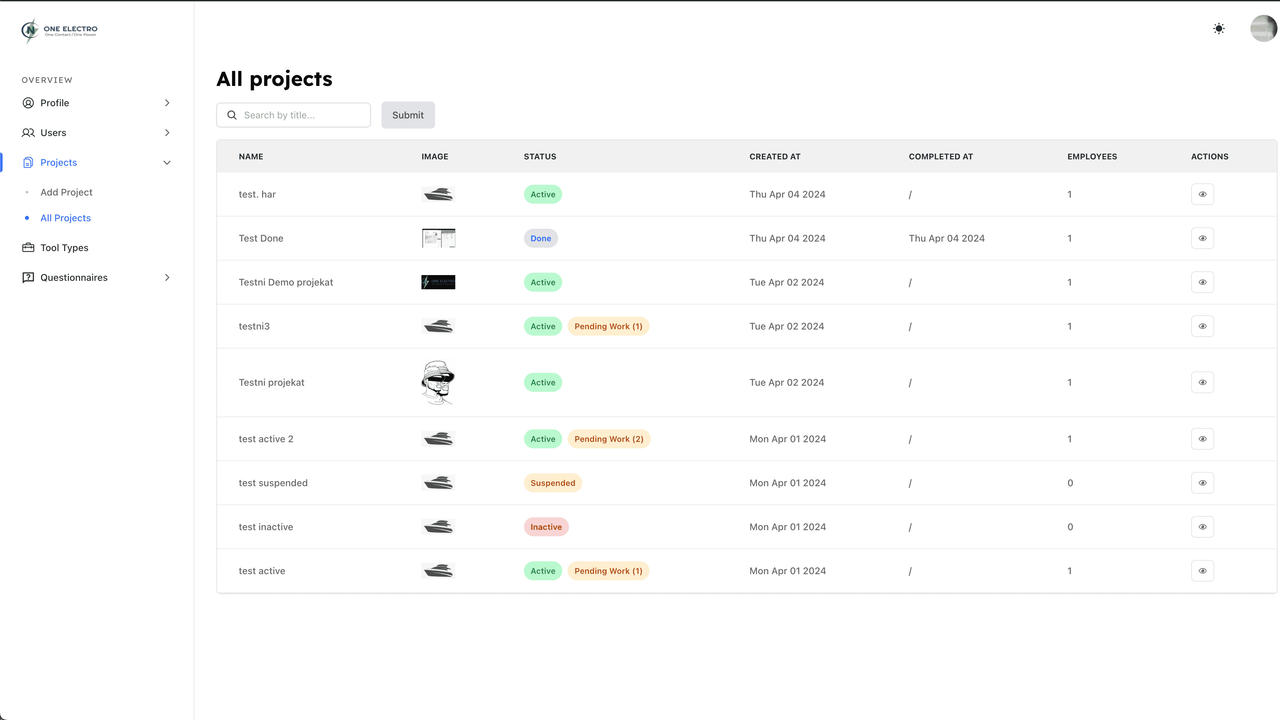Screen dimensions: 1280x720
Task: Click the One Electro logo
Action: 59,31
